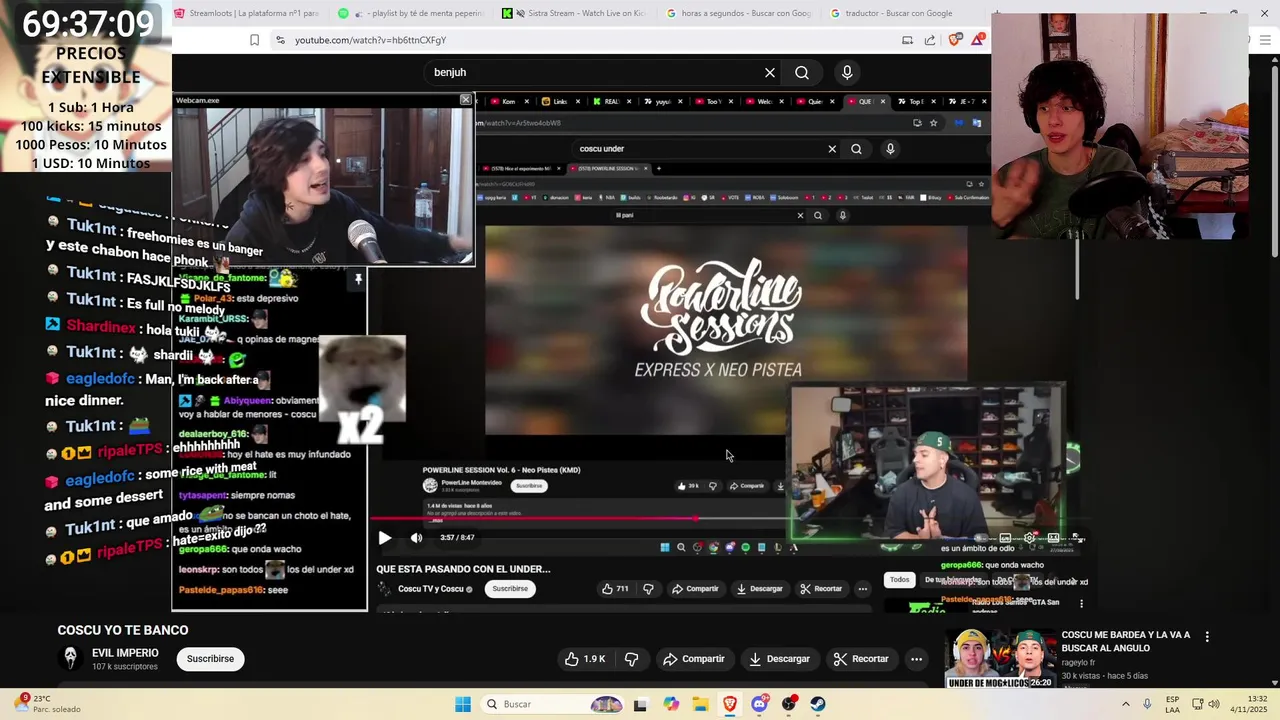
Task: Seek on the red video progress bar
Action: pos(578,518)
